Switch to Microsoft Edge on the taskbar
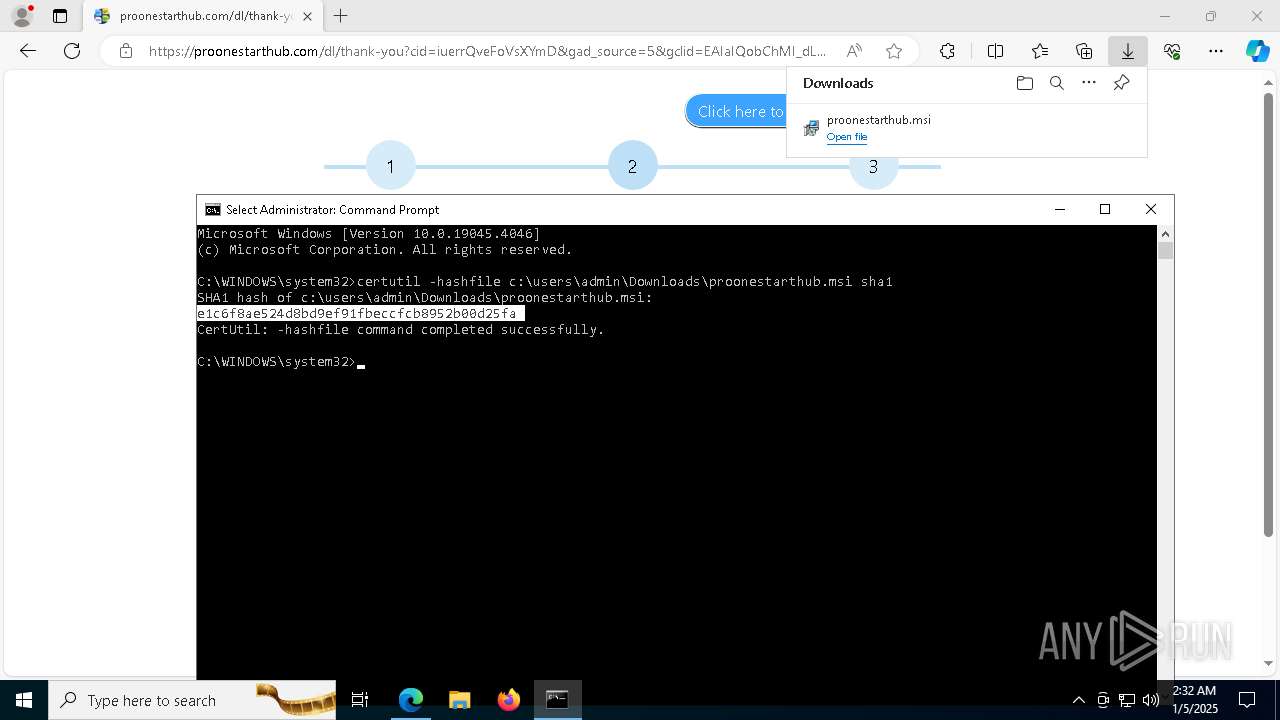Viewport: 1280px width, 720px height. point(411,700)
